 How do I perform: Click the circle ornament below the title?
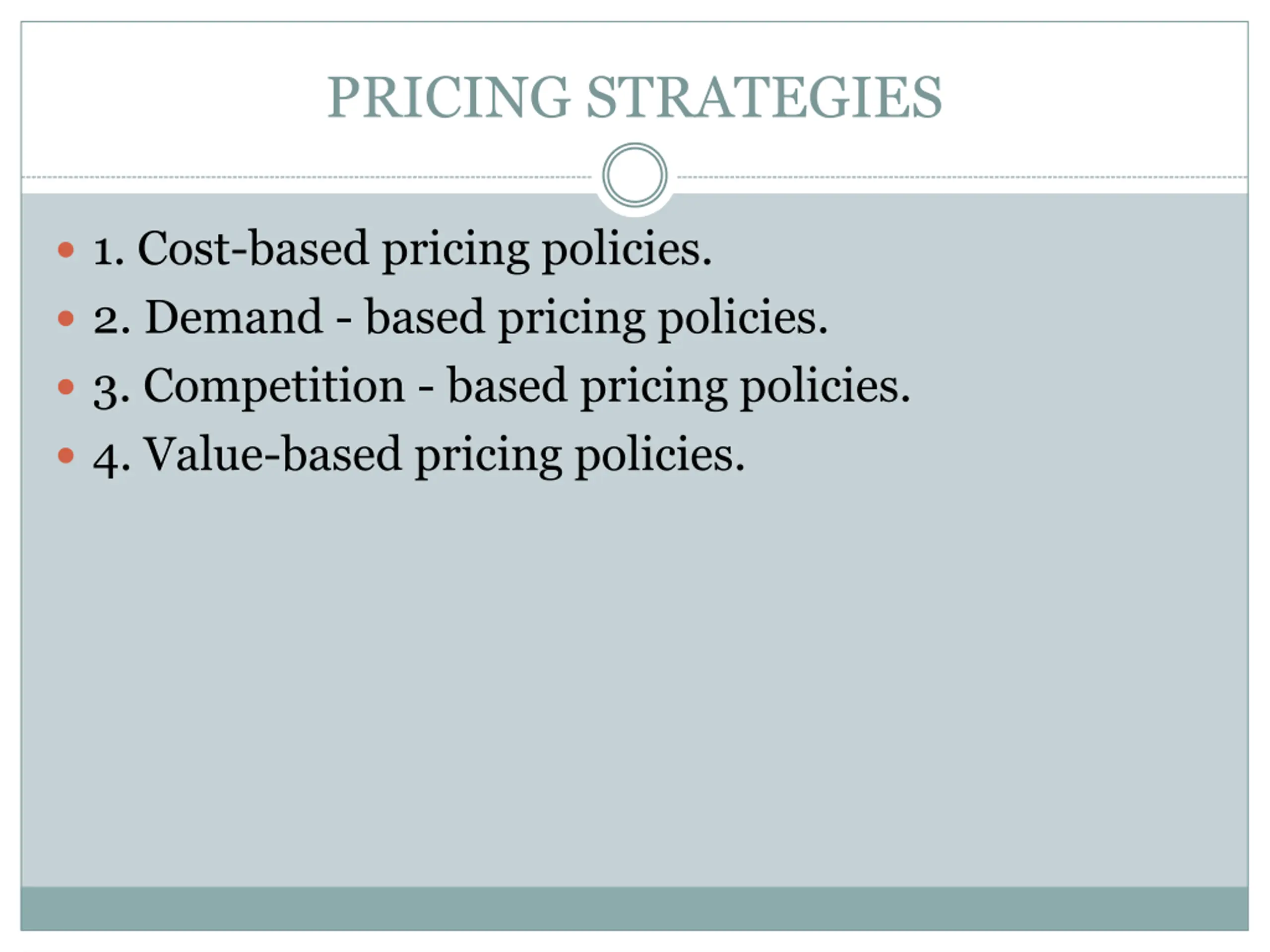(x=635, y=175)
